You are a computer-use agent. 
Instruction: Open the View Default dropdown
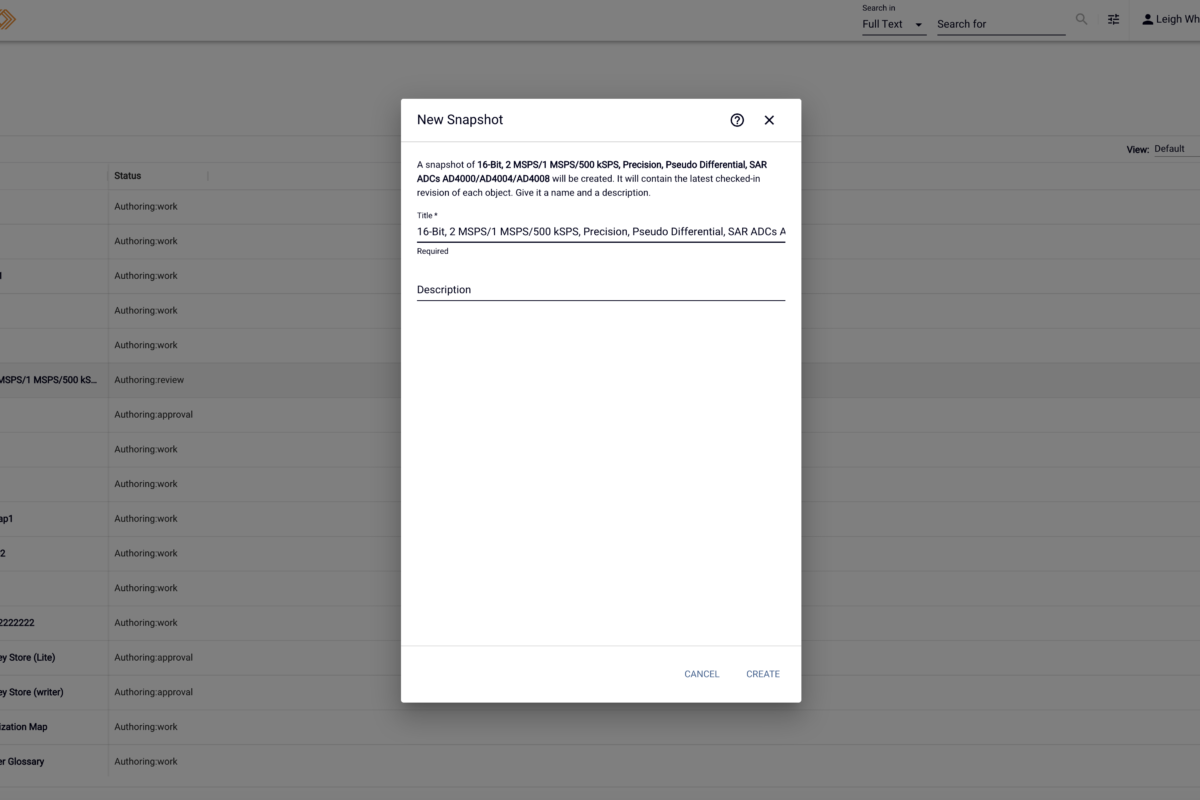(x=1176, y=149)
